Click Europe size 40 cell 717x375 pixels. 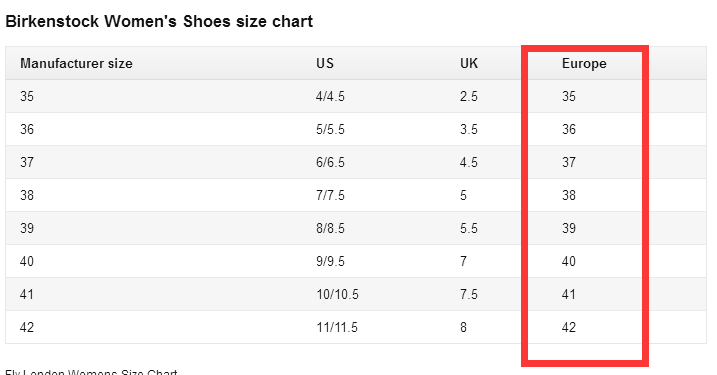[568, 261]
